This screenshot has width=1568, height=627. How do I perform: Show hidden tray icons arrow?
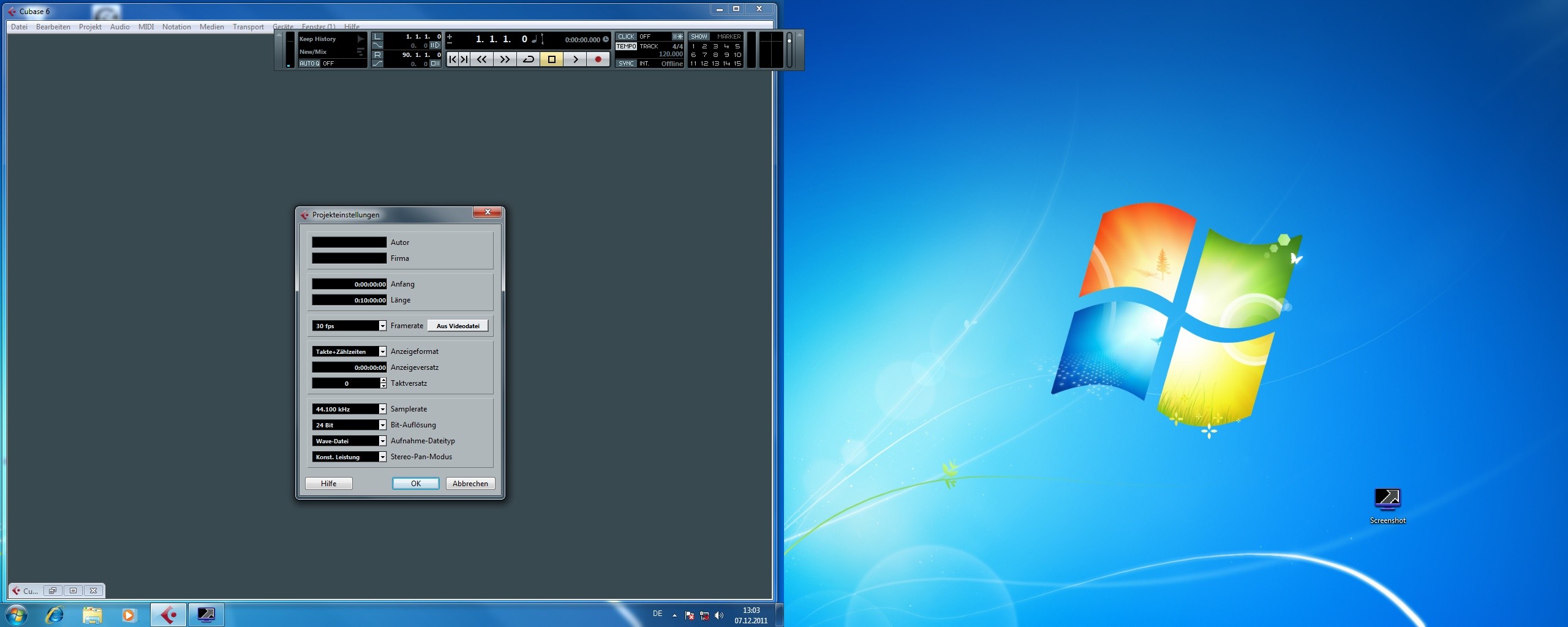674,615
